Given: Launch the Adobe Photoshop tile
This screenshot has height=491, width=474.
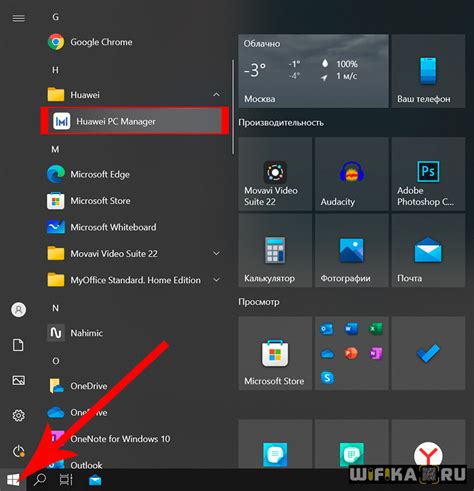Looking at the screenshot, I should pos(428,174).
